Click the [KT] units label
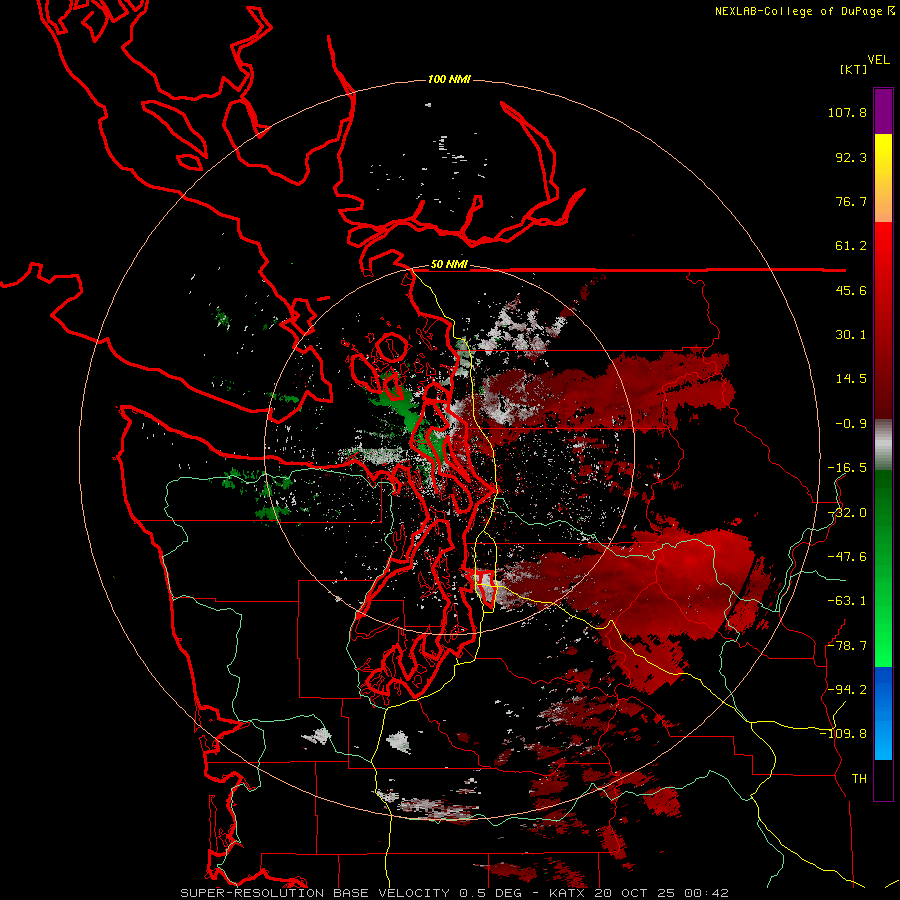Viewport: 900px width, 900px height. [853, 69]
